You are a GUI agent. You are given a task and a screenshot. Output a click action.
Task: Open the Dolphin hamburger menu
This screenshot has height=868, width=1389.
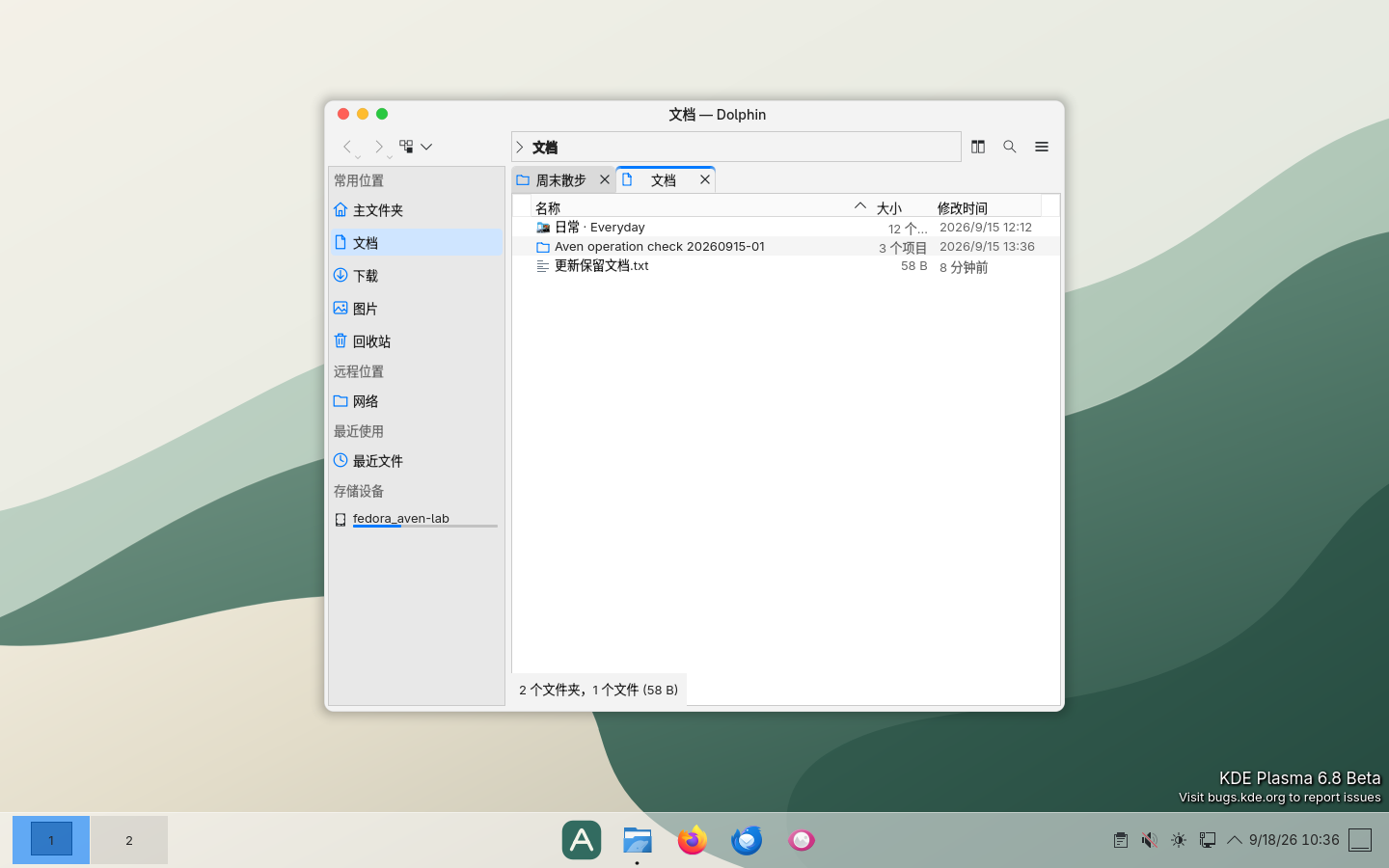[x=1042, y=147]
